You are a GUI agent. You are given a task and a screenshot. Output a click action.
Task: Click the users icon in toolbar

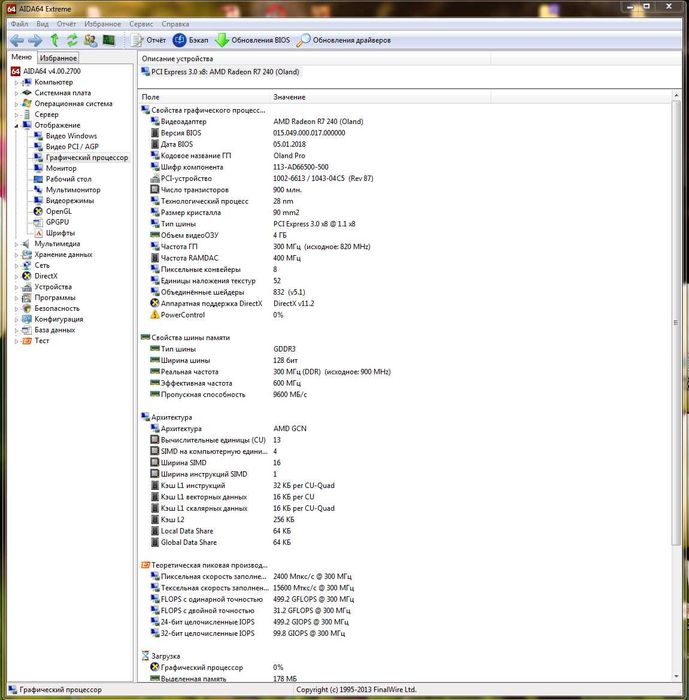click(x=91, y=40)
